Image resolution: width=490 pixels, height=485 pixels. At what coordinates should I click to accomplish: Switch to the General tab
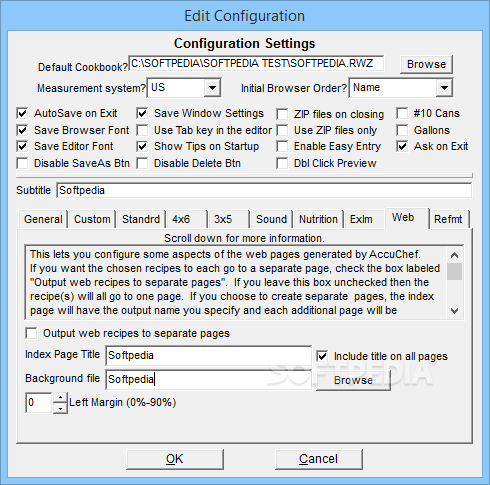point(43,219)
